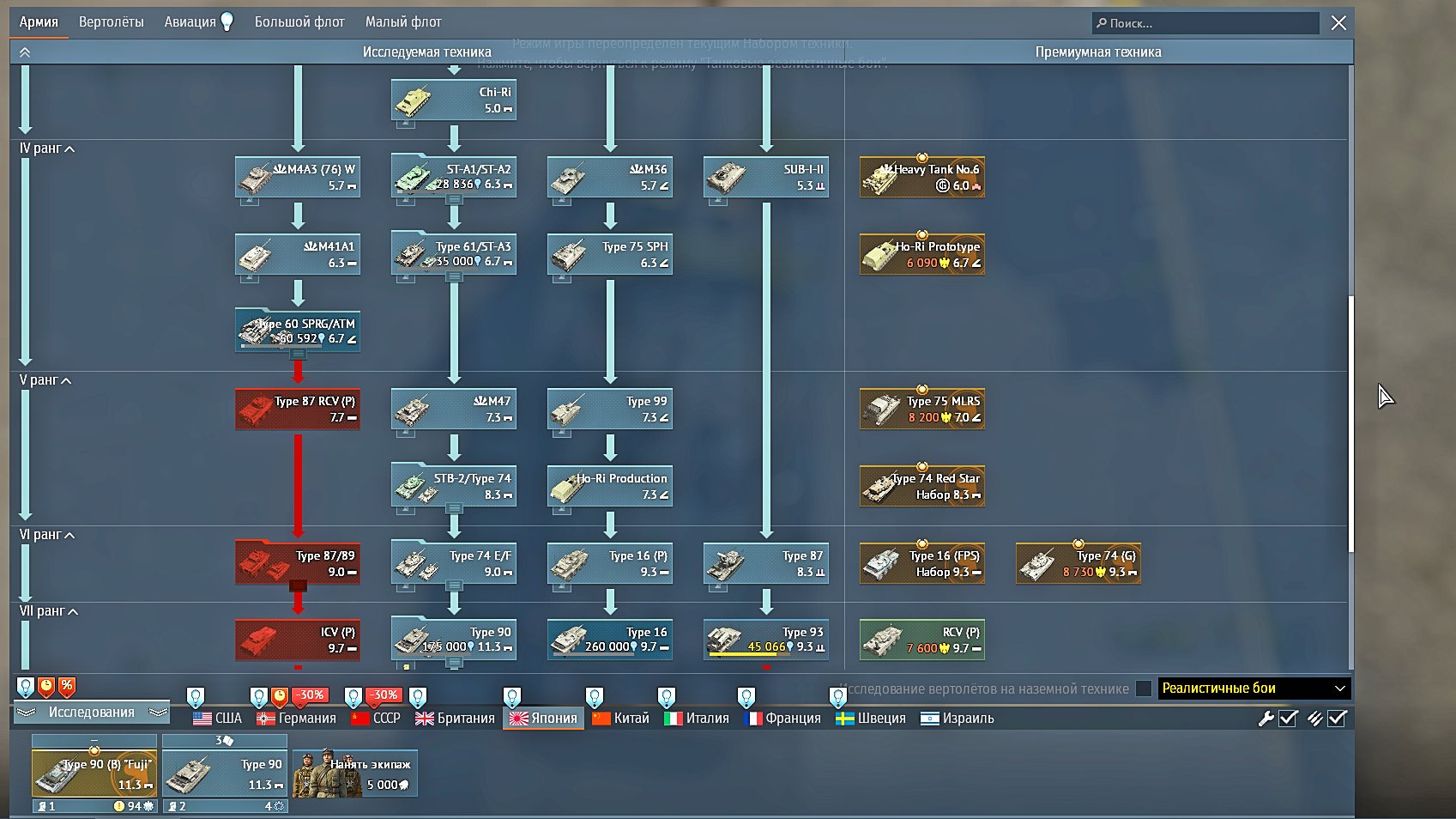
Task: Click the research lightbulb icon above Япония
Action: 512,696
